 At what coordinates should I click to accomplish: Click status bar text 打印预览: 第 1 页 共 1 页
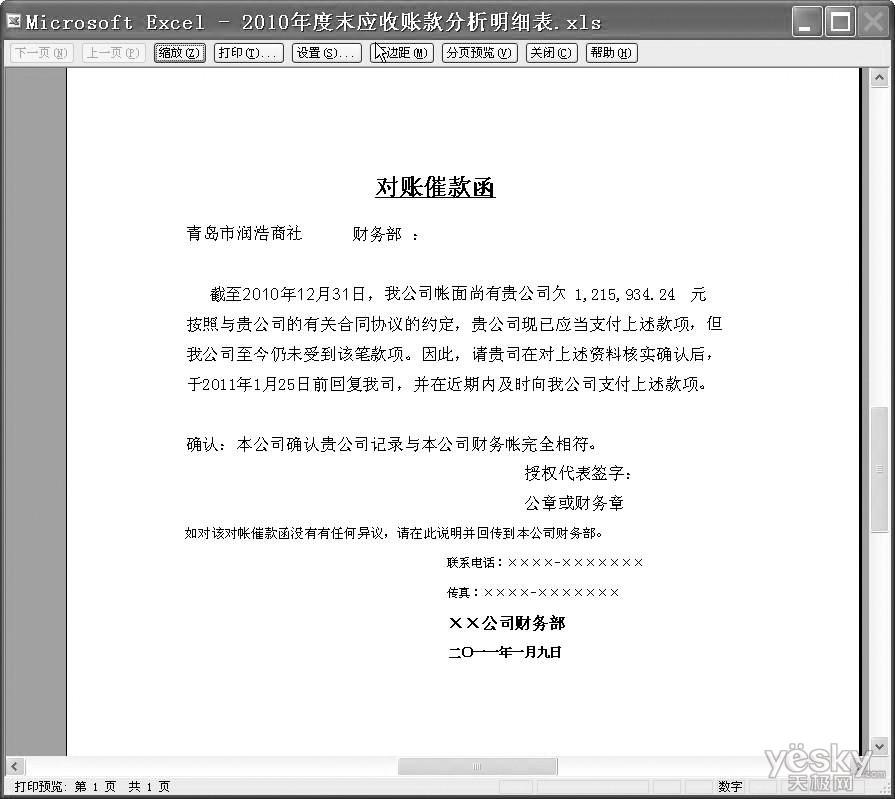[x=92, y=787]
